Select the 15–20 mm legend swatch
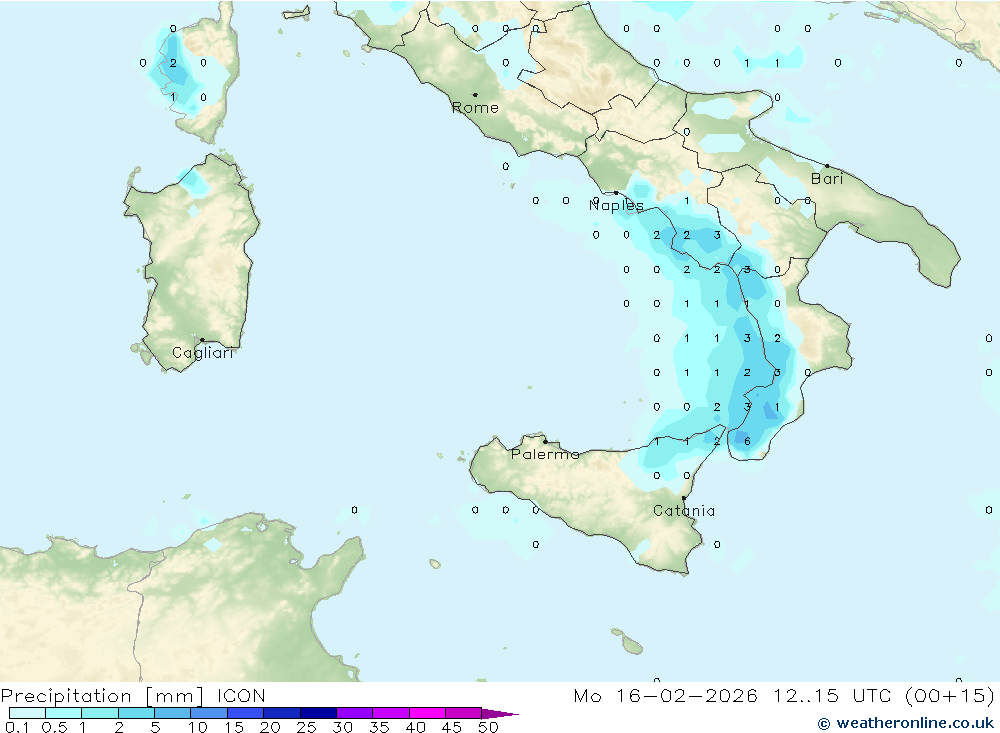Viewport: 1000px width, 733px height. tap(246, 713)
